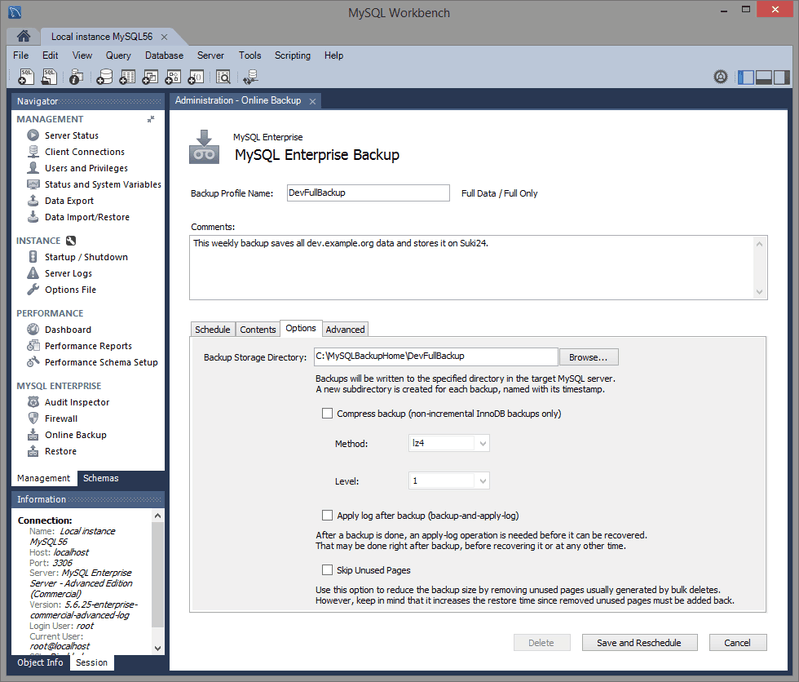Open the compression Level dropdown
This screenshot has height=682, width=799.
[449, 481]
